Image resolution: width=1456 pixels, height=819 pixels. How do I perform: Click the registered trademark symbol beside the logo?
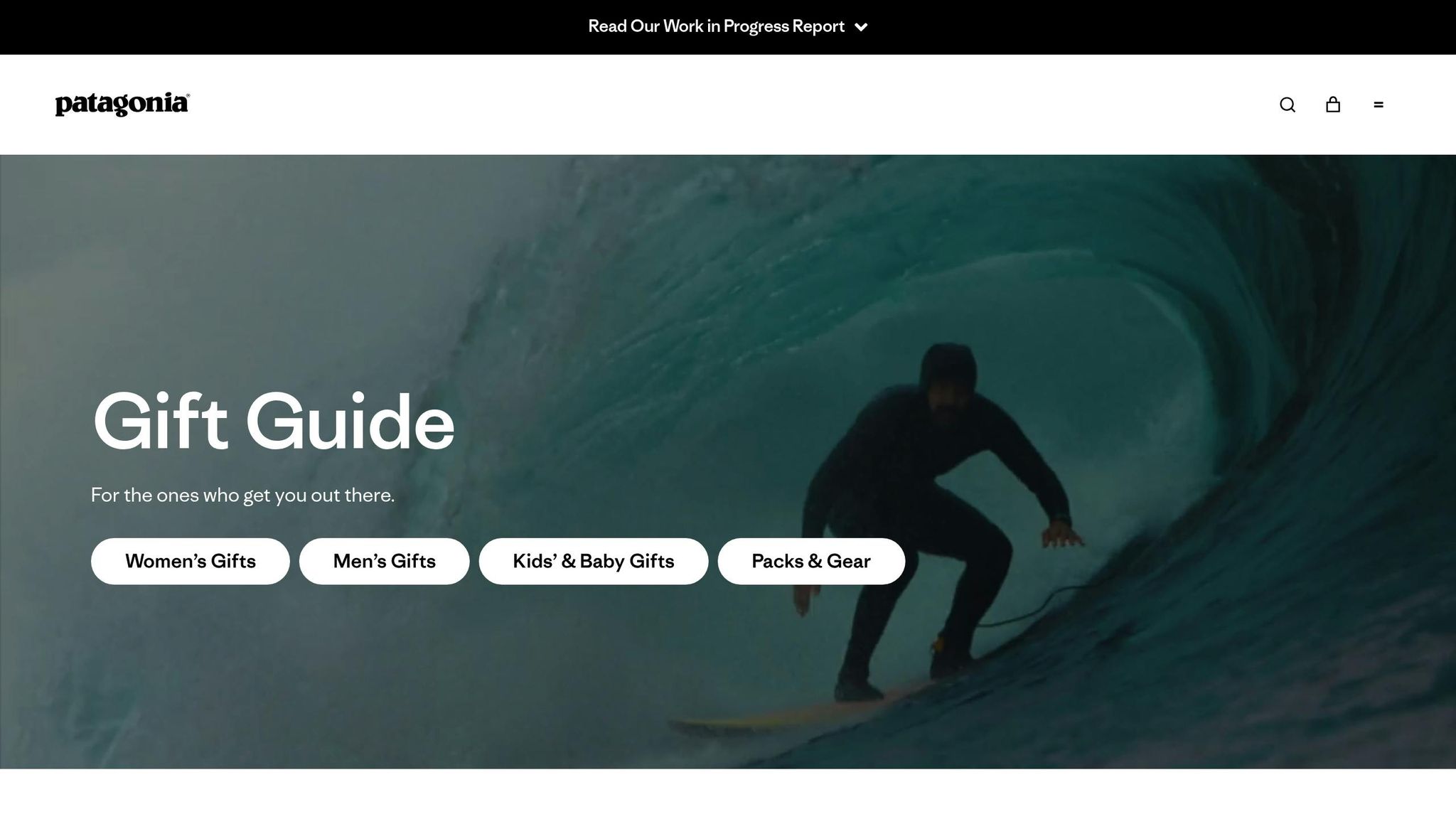[188, 95]
